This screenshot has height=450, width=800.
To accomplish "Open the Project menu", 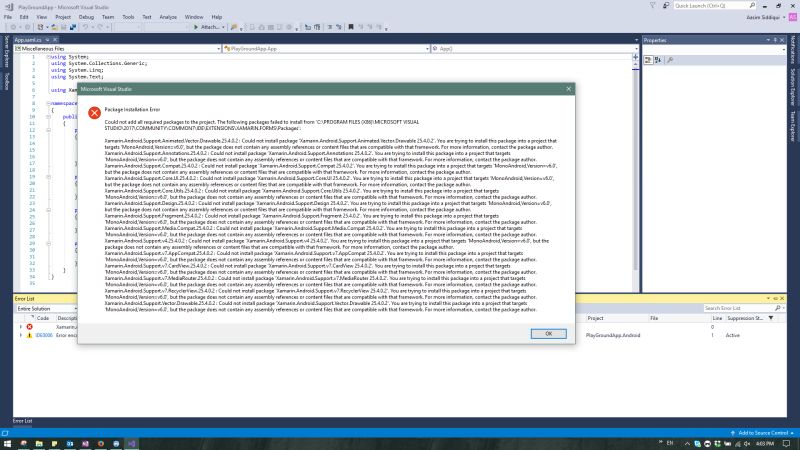I will pos(63,17).
